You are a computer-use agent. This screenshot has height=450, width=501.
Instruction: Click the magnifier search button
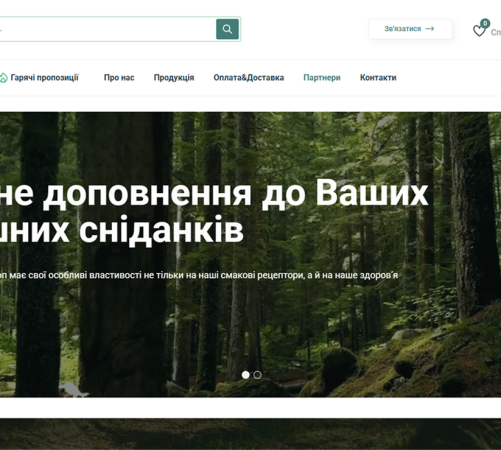point(227,29)
